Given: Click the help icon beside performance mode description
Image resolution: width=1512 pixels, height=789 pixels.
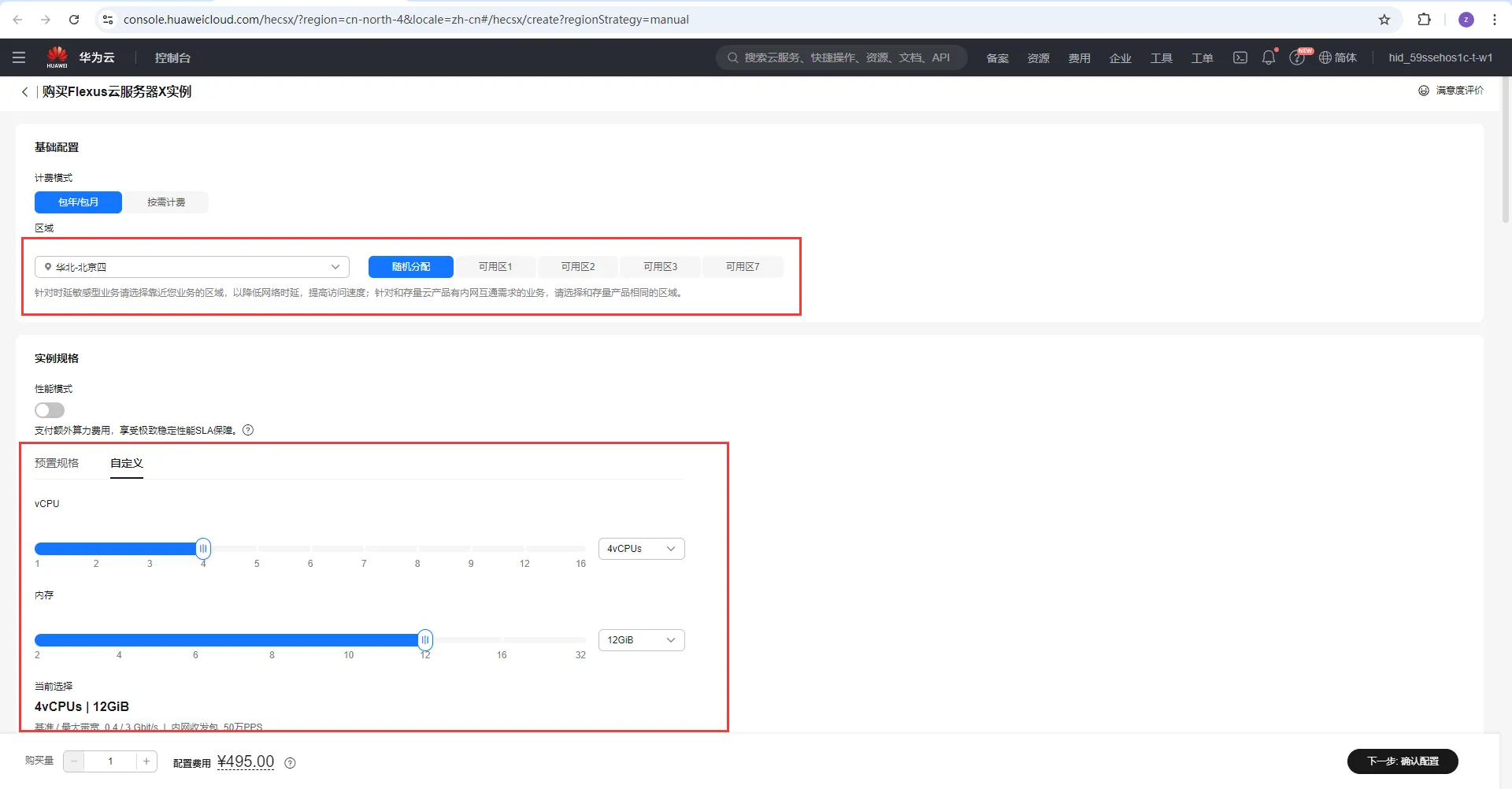Looking at the screenshot, I should pos(248,430).
